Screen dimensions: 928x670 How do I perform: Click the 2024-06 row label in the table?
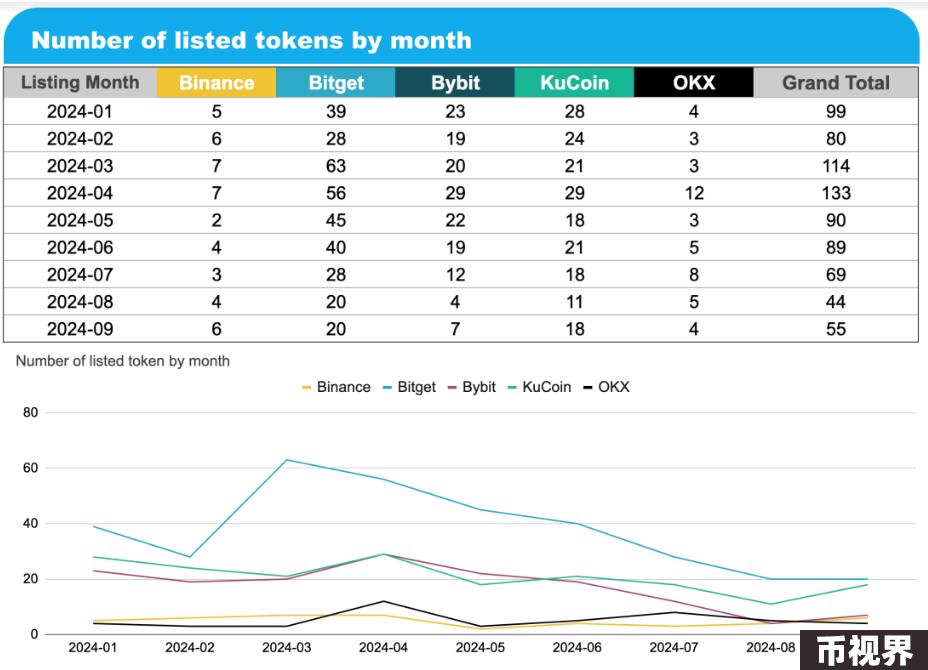(80, 247)
